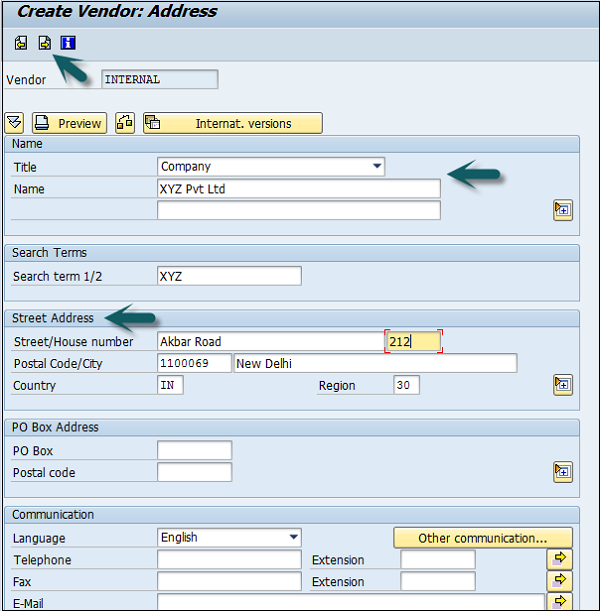Click the Vendor field showing INTERNAL
Image resolution: width=600 pixels, height=611 pixels.
coord(159,79)
